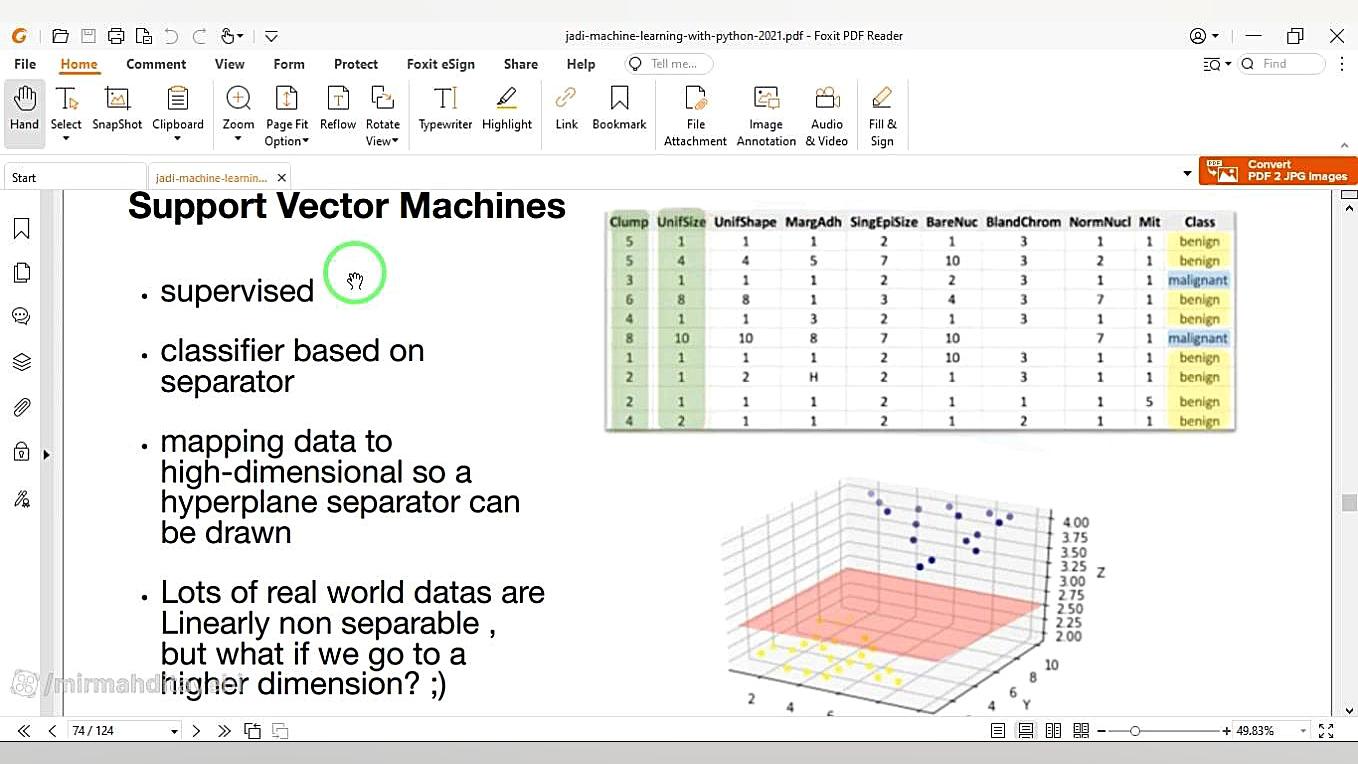Expand the Zoom dropdown arrow
The image size is (1358, 764).
pyautogui.click(x=238, y=139)
